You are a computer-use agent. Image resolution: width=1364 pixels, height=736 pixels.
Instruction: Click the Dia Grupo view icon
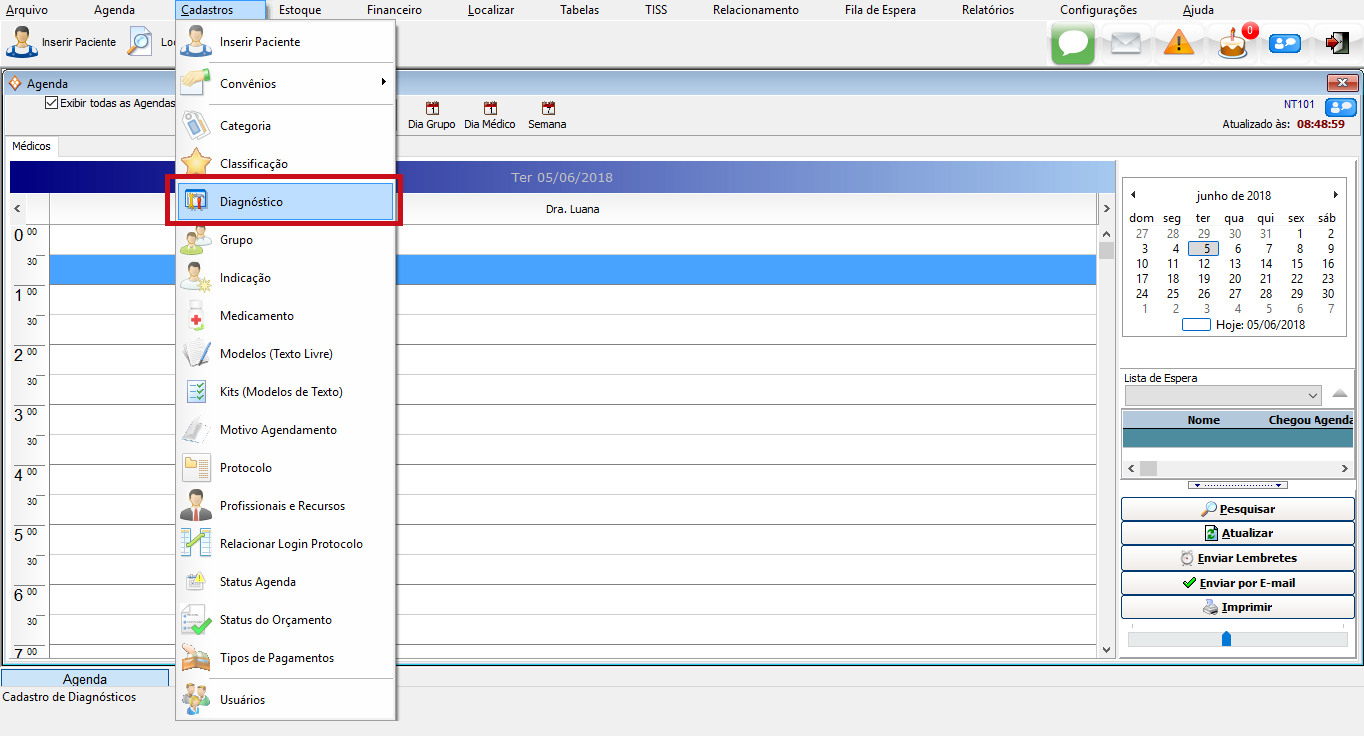click(x=432, y=109)
